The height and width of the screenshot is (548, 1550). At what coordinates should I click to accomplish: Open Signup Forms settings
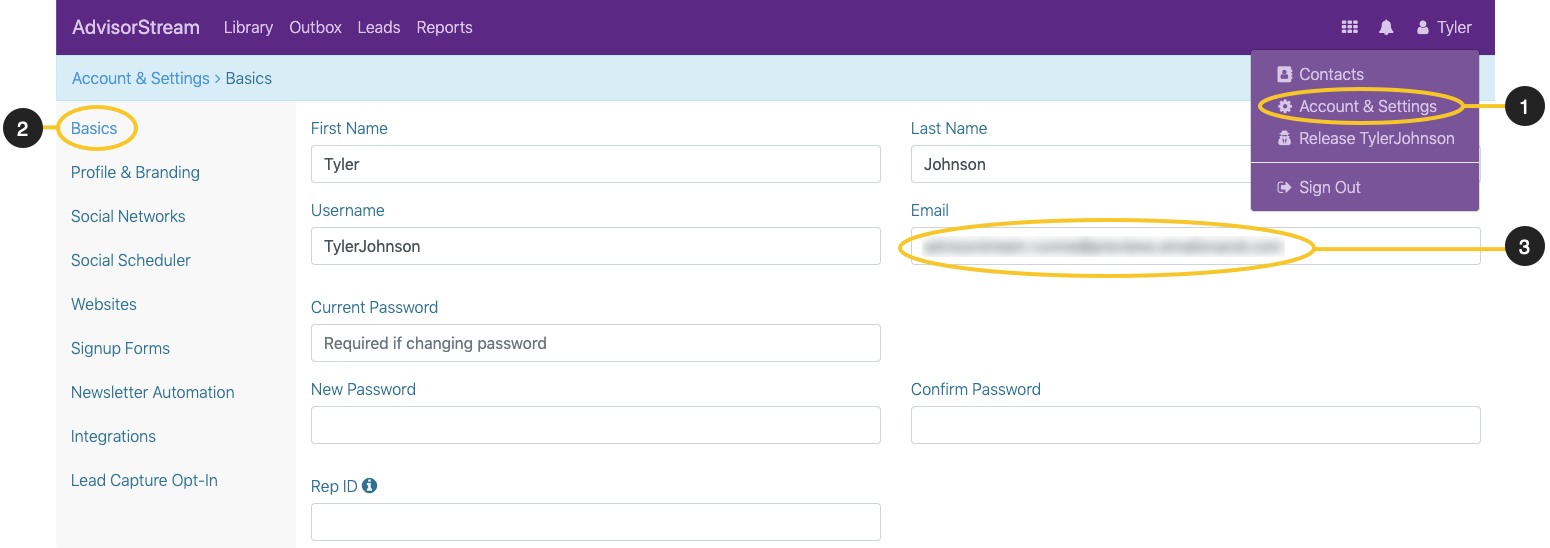120,348
